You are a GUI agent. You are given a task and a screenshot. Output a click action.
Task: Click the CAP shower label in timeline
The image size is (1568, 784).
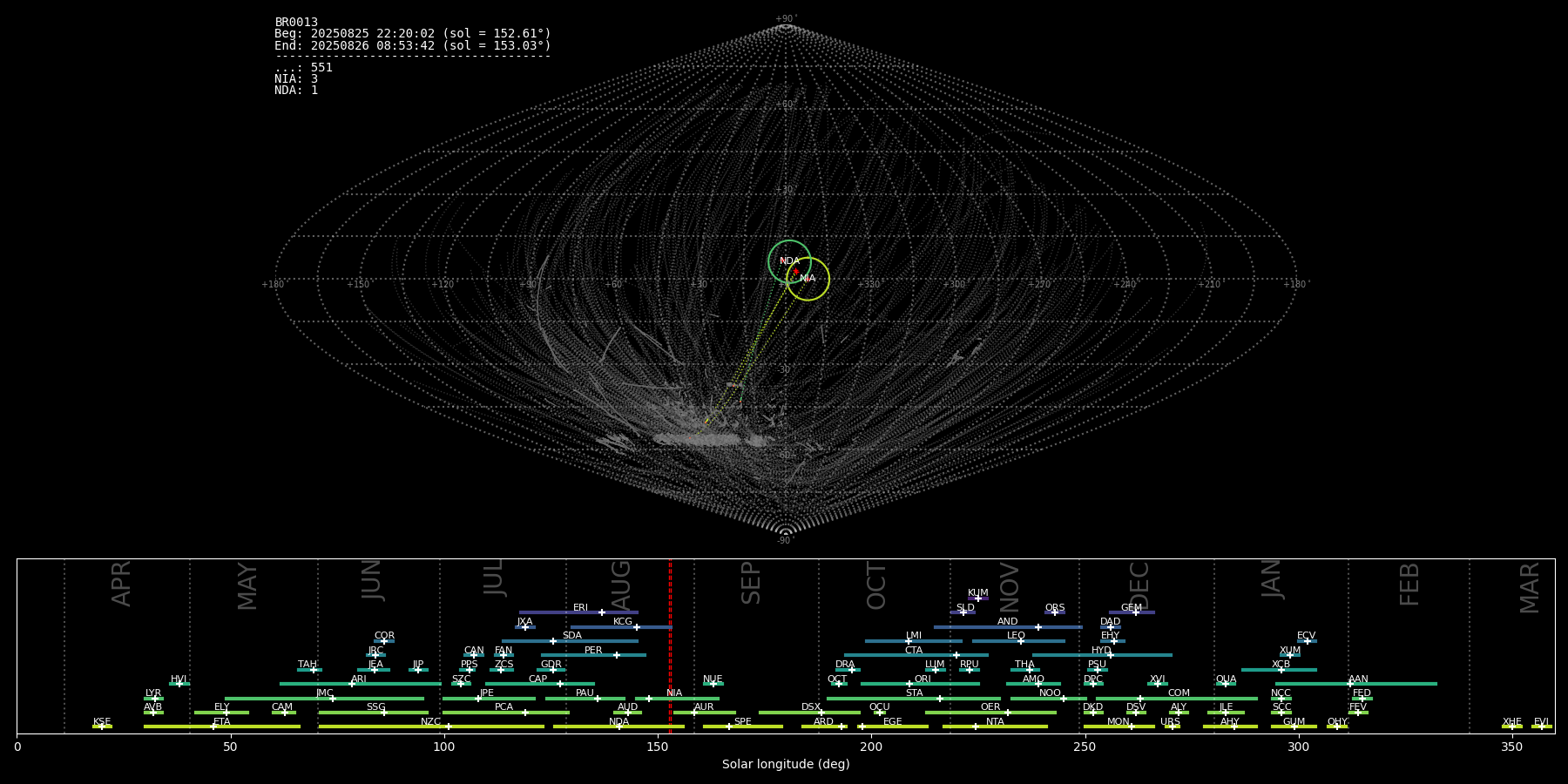pos(538,679)
